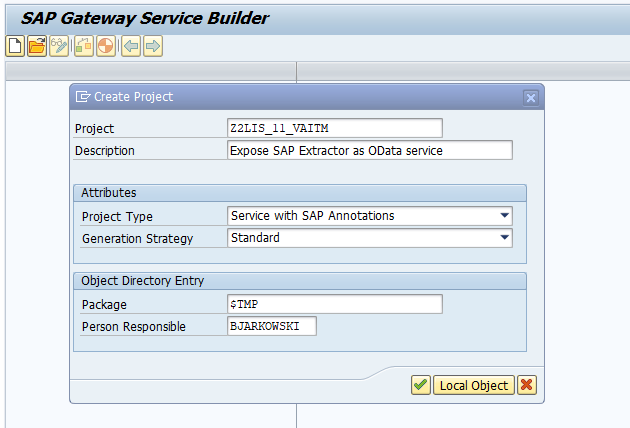Toggle Display/Change mode glasses-pencil icon

pos(60,46)
